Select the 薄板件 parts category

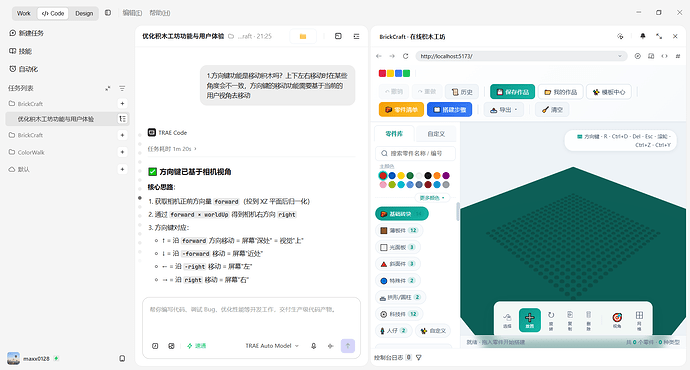click(398, 230)
